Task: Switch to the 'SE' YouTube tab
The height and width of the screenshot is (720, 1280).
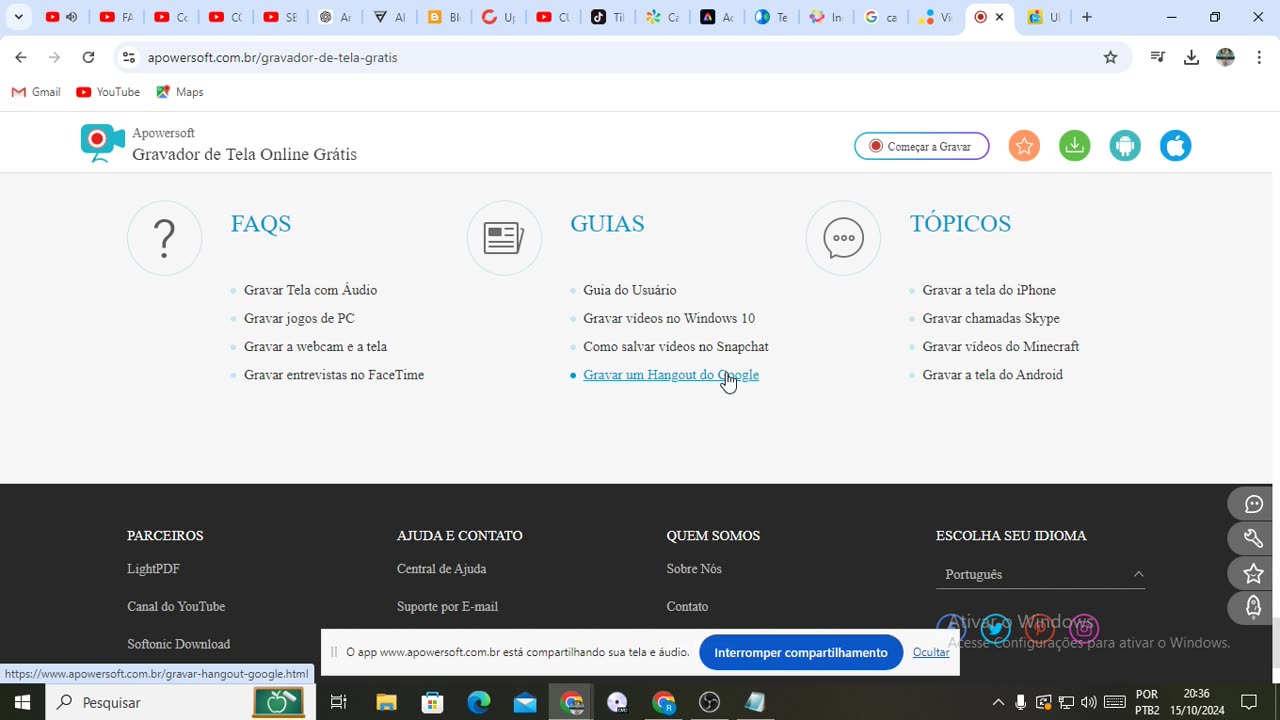Action: pos(281,17)
